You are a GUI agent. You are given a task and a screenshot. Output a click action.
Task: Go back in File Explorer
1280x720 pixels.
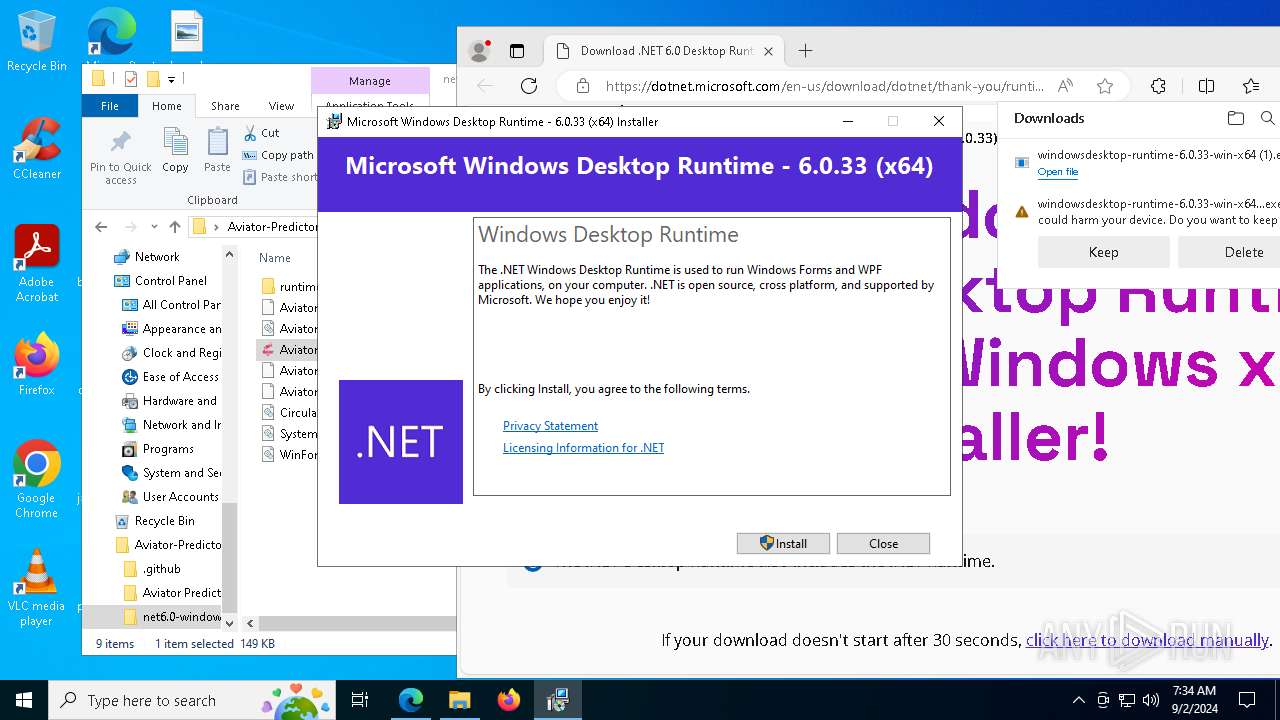101,227
